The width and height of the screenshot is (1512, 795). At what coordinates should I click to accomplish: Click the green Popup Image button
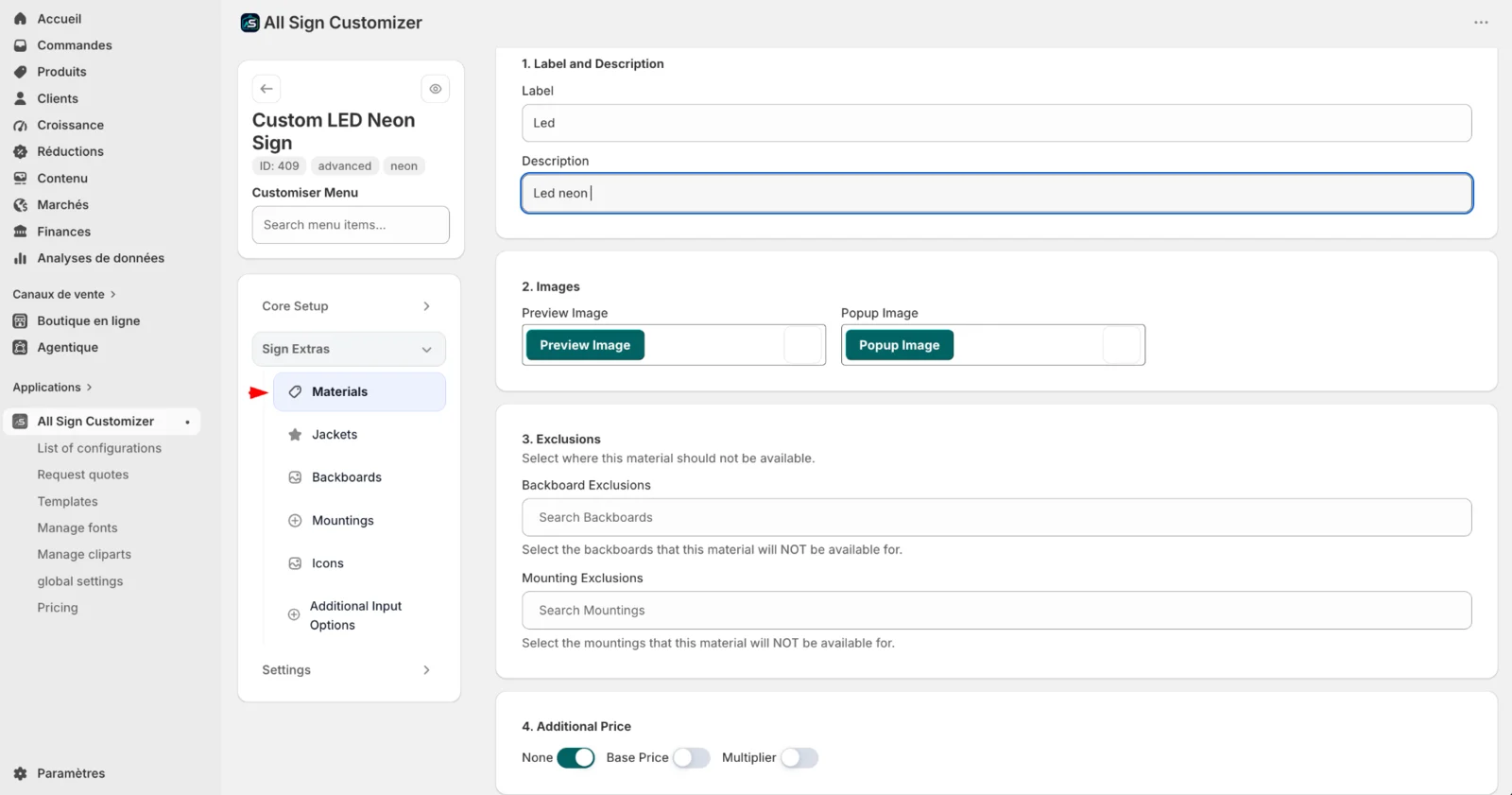tap(900, 345)
